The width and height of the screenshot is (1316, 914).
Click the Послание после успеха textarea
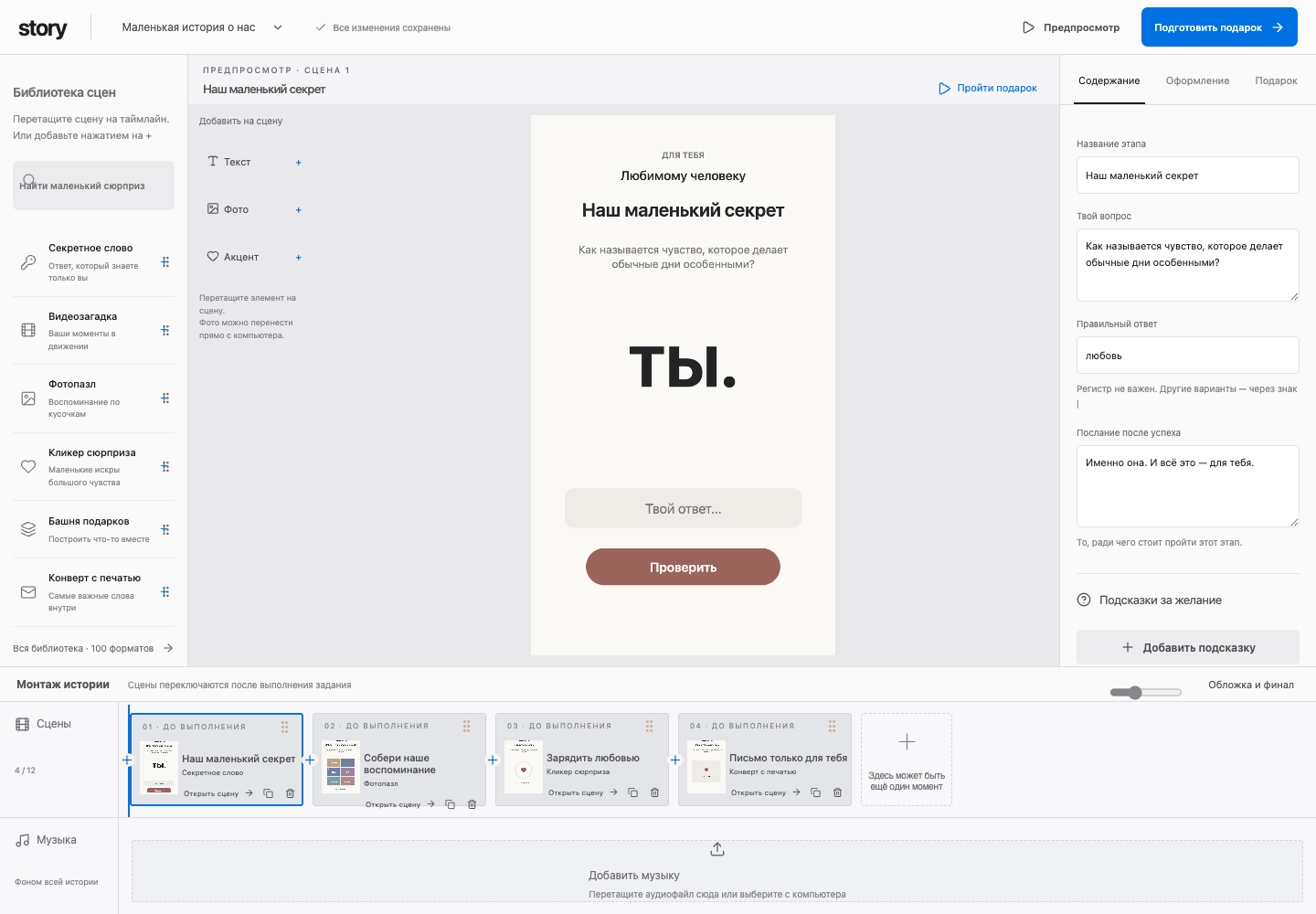1187,486
